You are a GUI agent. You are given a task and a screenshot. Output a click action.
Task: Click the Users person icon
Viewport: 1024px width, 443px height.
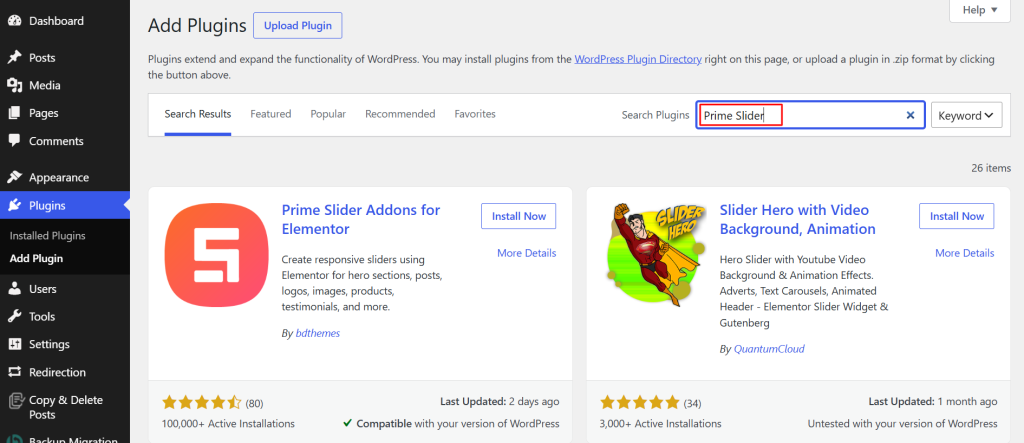coord(14,289)
